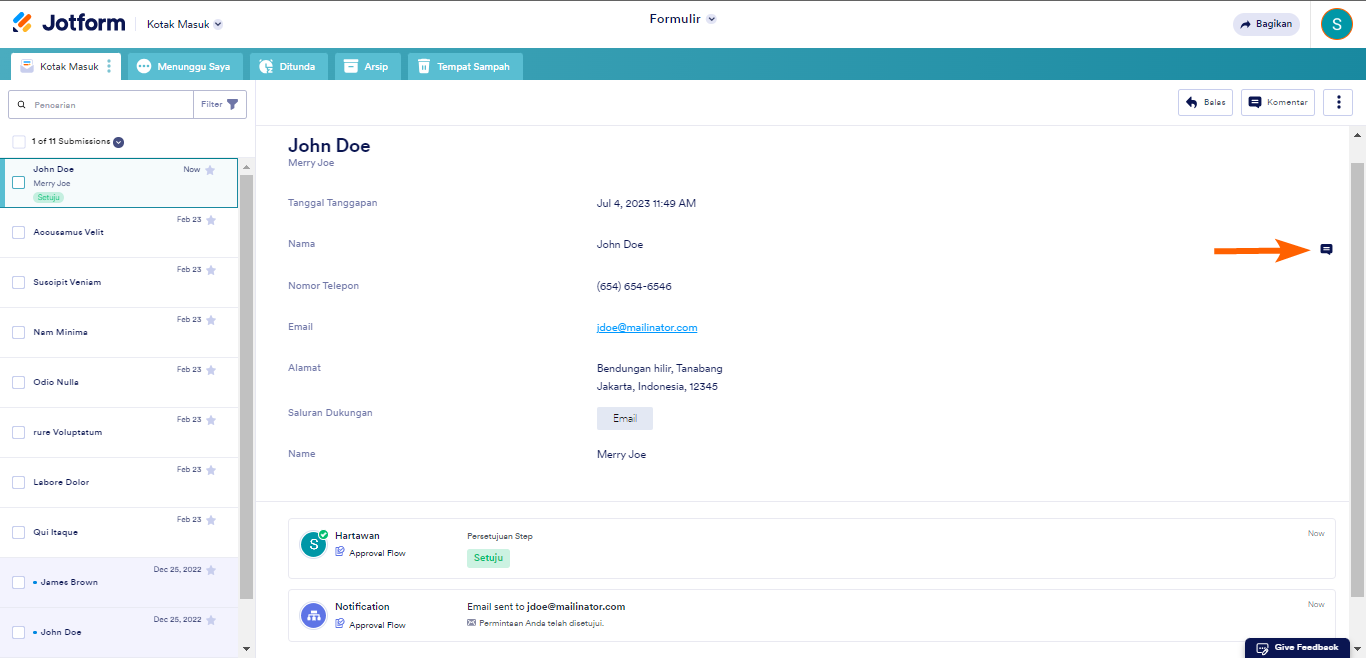Tick the Labore Dolor checkbox
Viewport: 1366px width, 658px height.
point(18,482)
